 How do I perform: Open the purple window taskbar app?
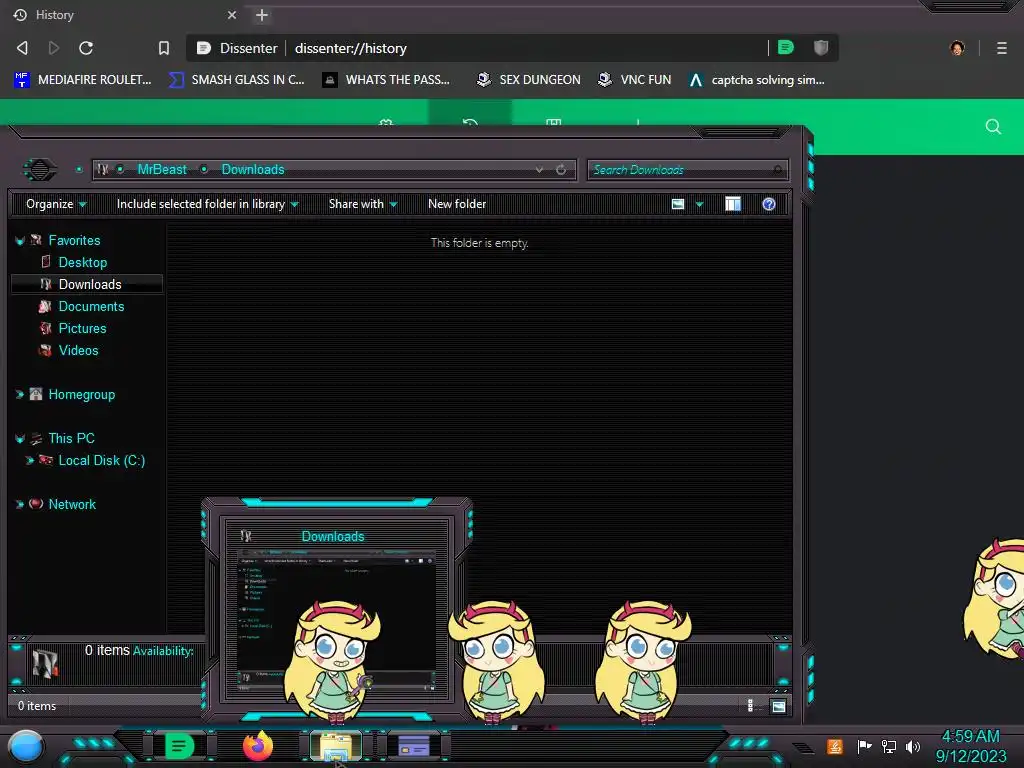point(413,746)
